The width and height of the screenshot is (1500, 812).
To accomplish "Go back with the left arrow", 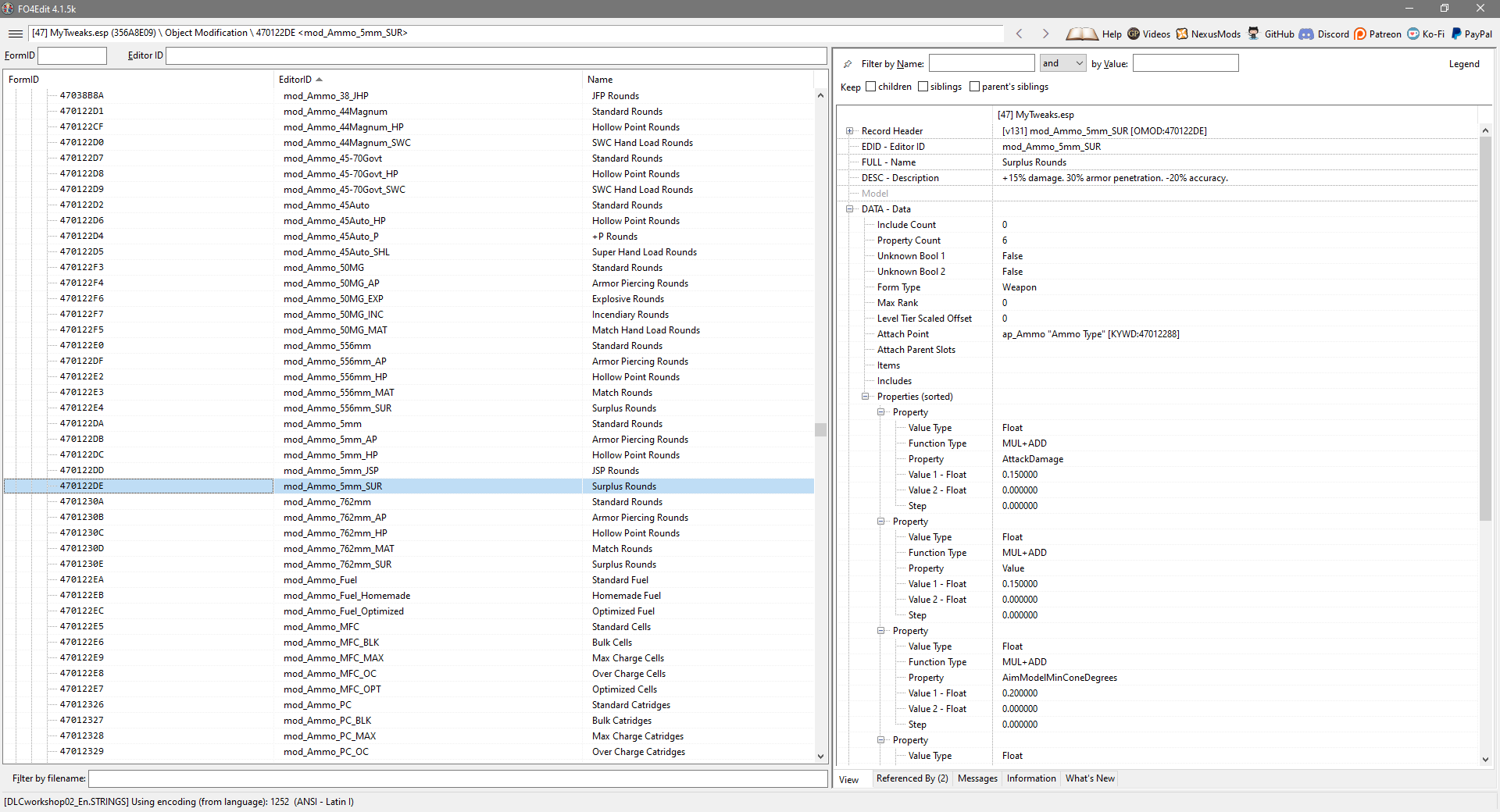I will click(x=1019, y=34).
